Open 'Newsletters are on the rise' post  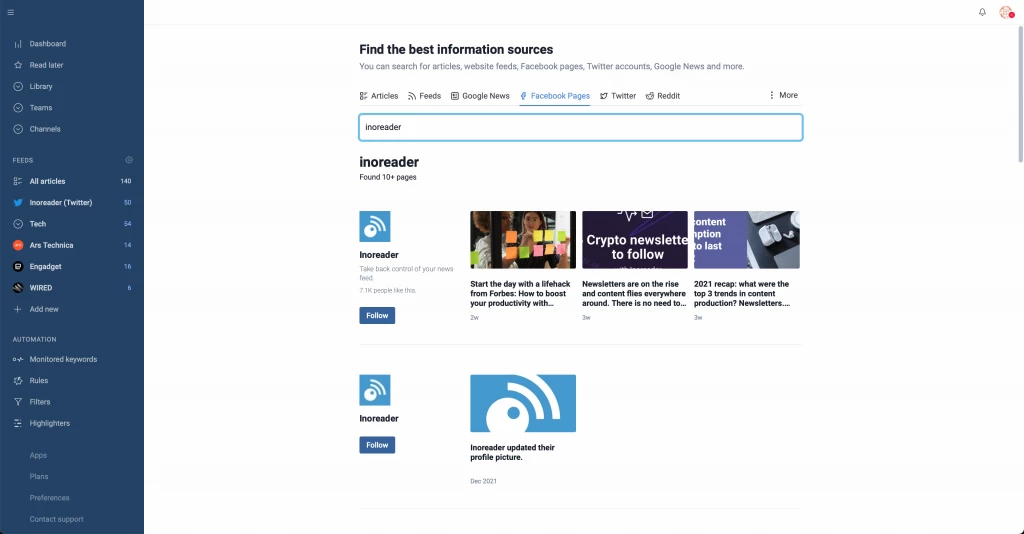tap(634, 294)
